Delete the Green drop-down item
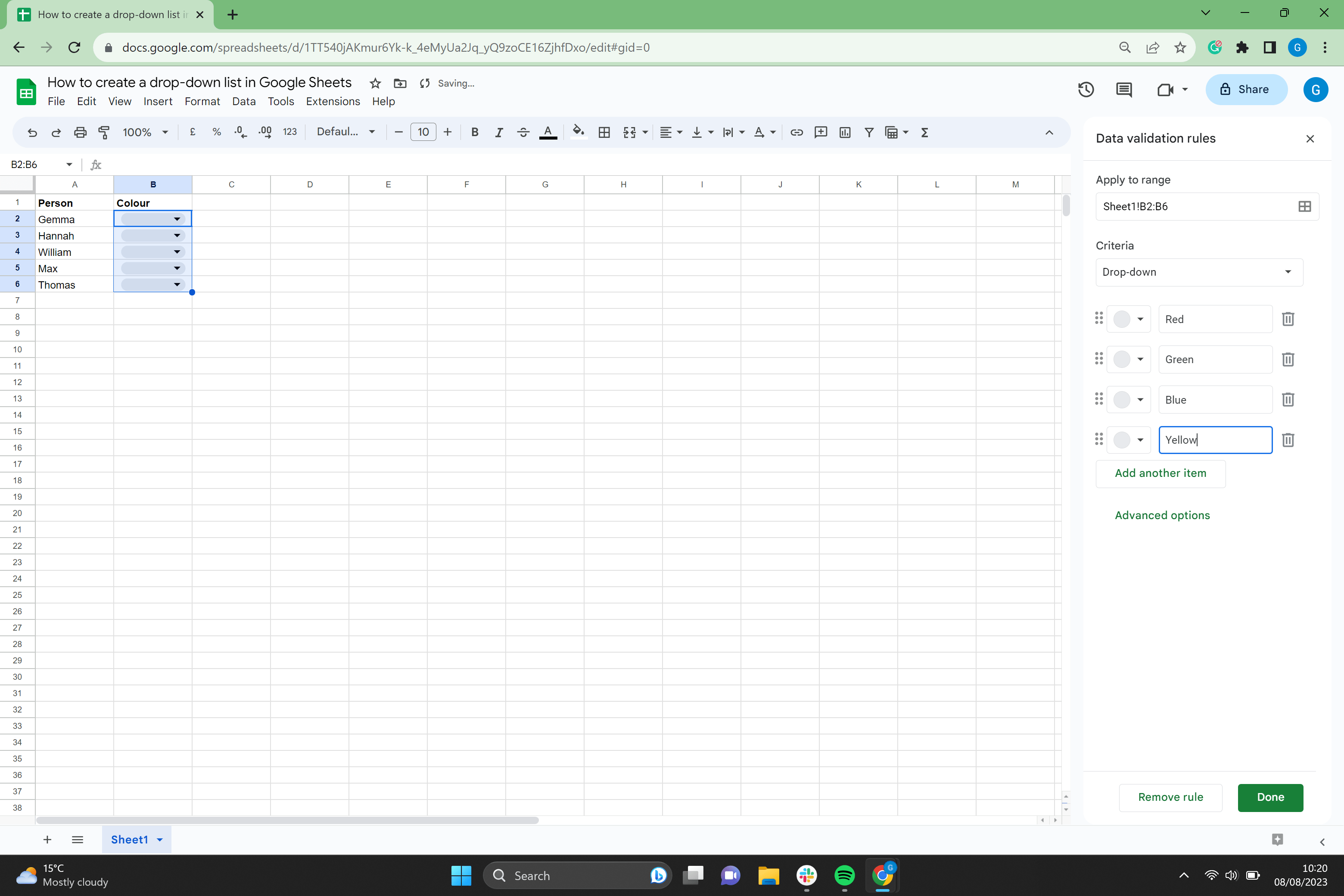This screenshot has width=1344, height=896. point(1288,359)
